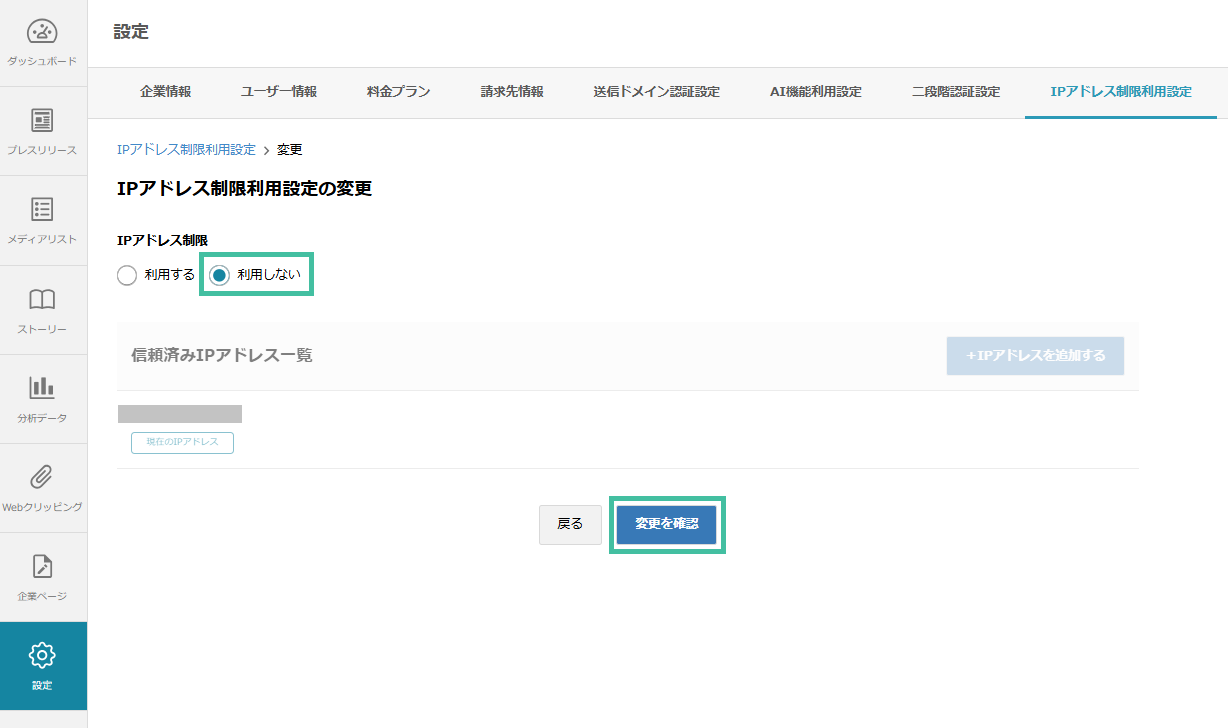Open the IPアドレス制限利用設定 breadcrumb link
This screenshot has height=728, width=1228.
tap(184, 148)
